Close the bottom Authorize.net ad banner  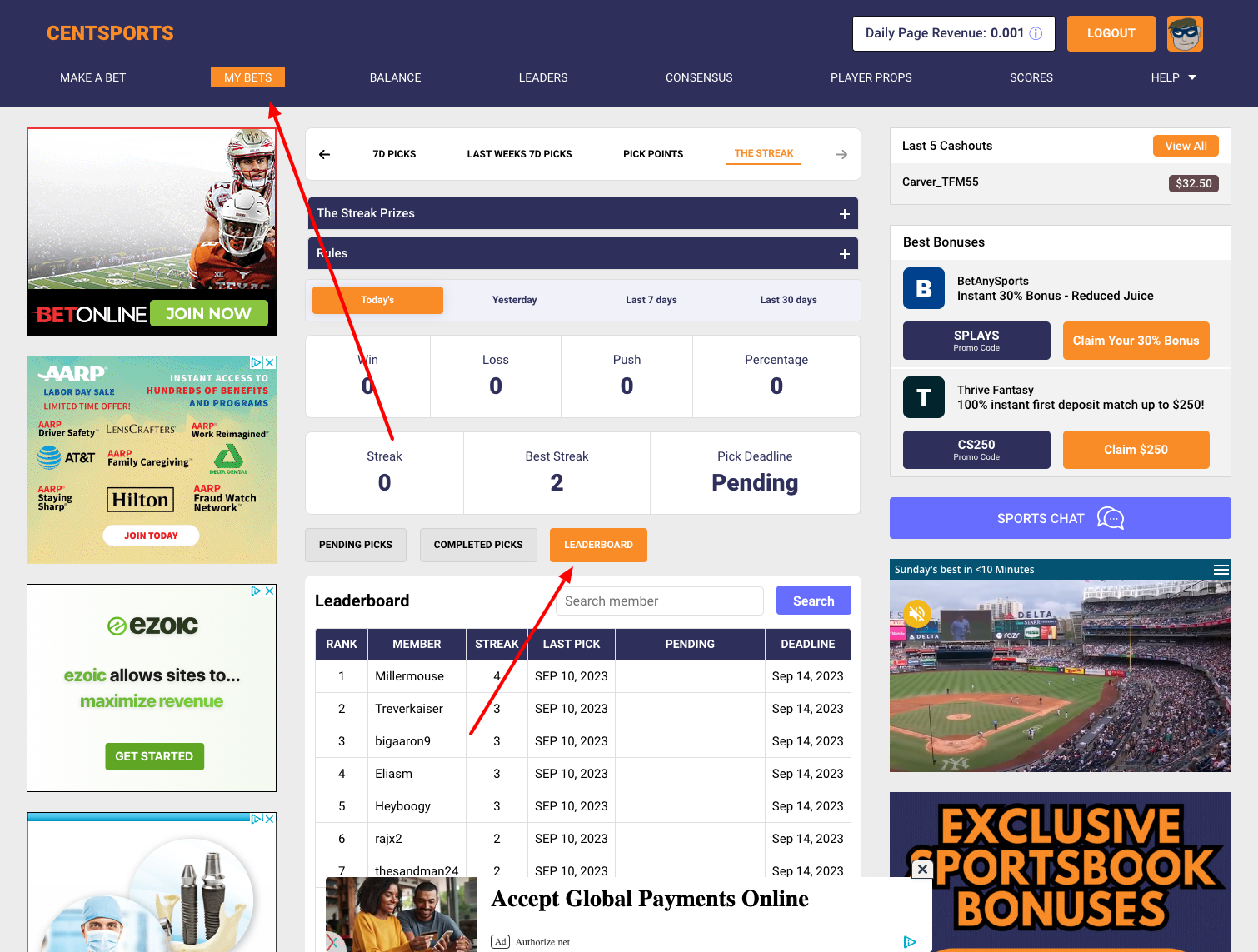pyautogui.click(x=921, y=870)
